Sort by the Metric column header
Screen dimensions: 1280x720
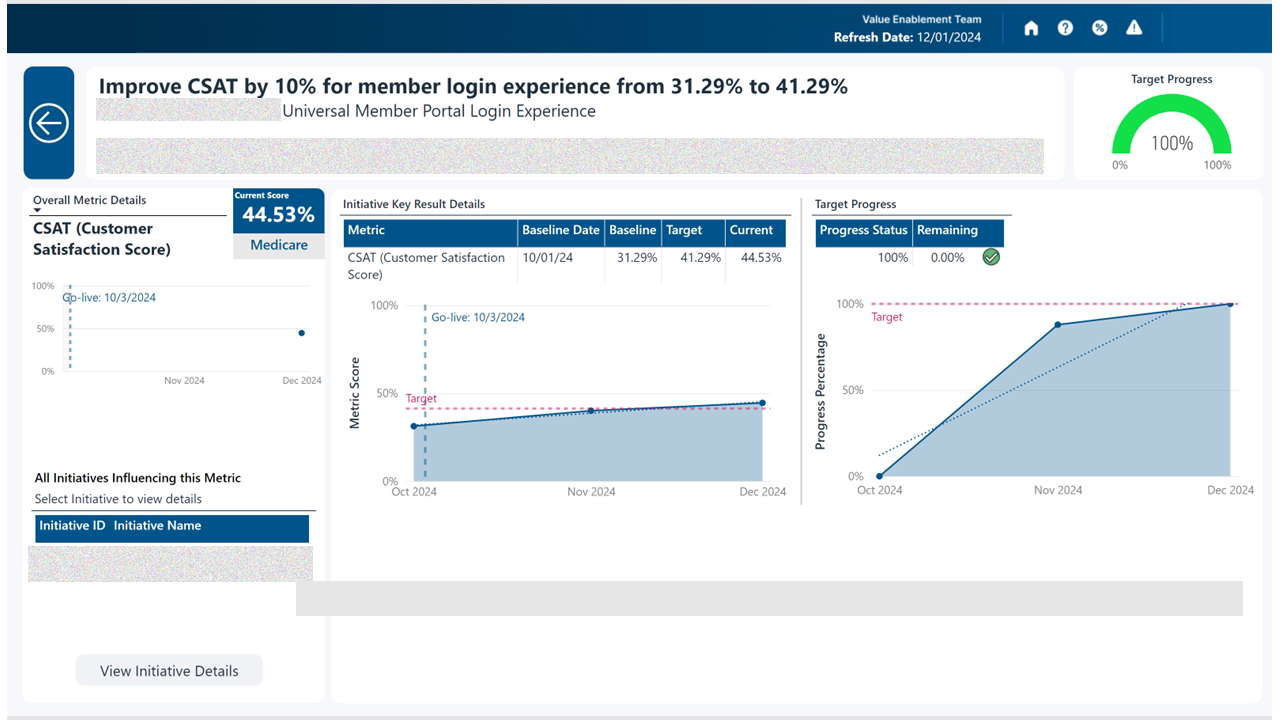click(x=431, y=231)
